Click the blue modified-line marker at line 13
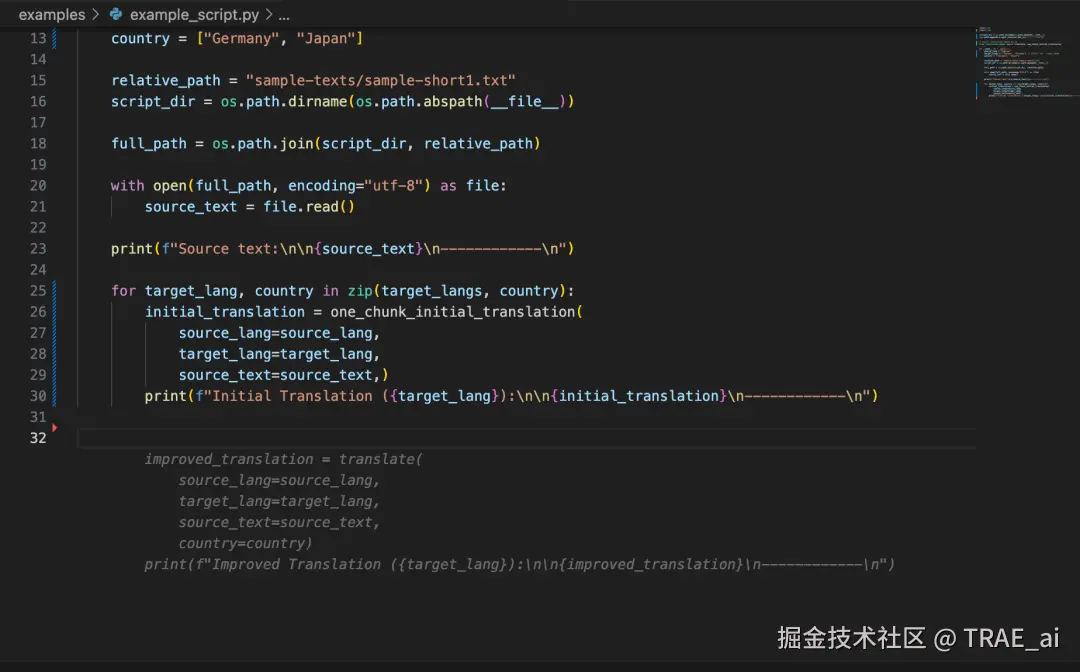 click(54, 39)
